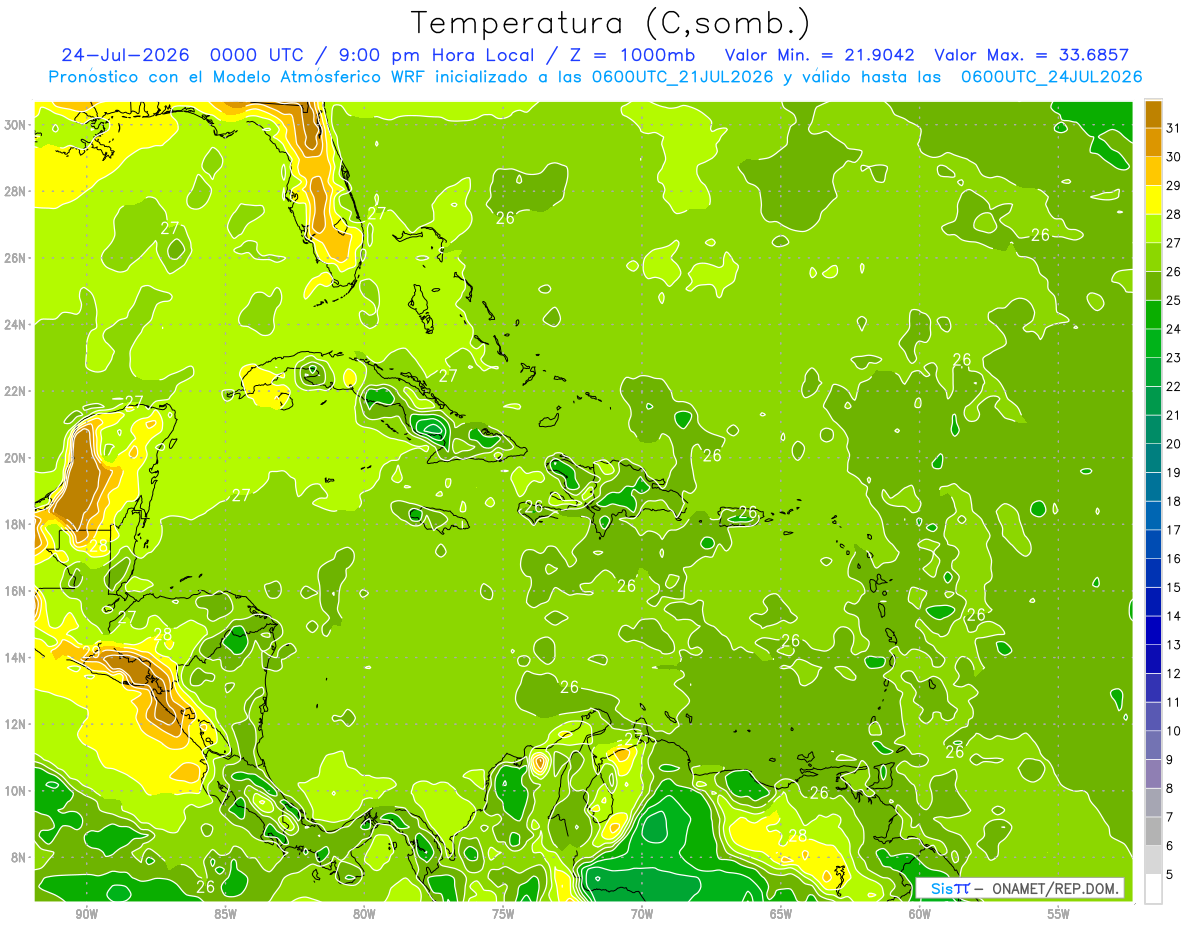
Task: Click the 30N latitude label
Action: (x=17, y=125)
